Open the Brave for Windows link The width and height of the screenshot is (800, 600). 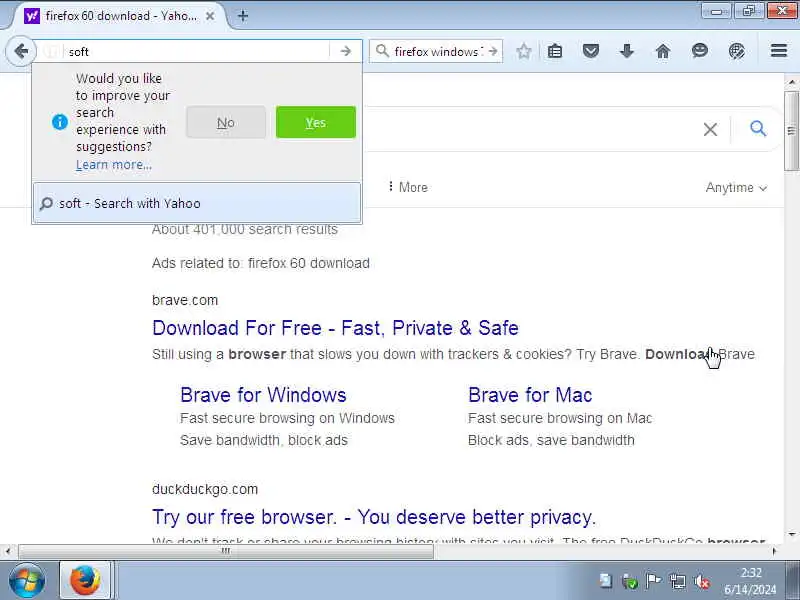point(263,395)
